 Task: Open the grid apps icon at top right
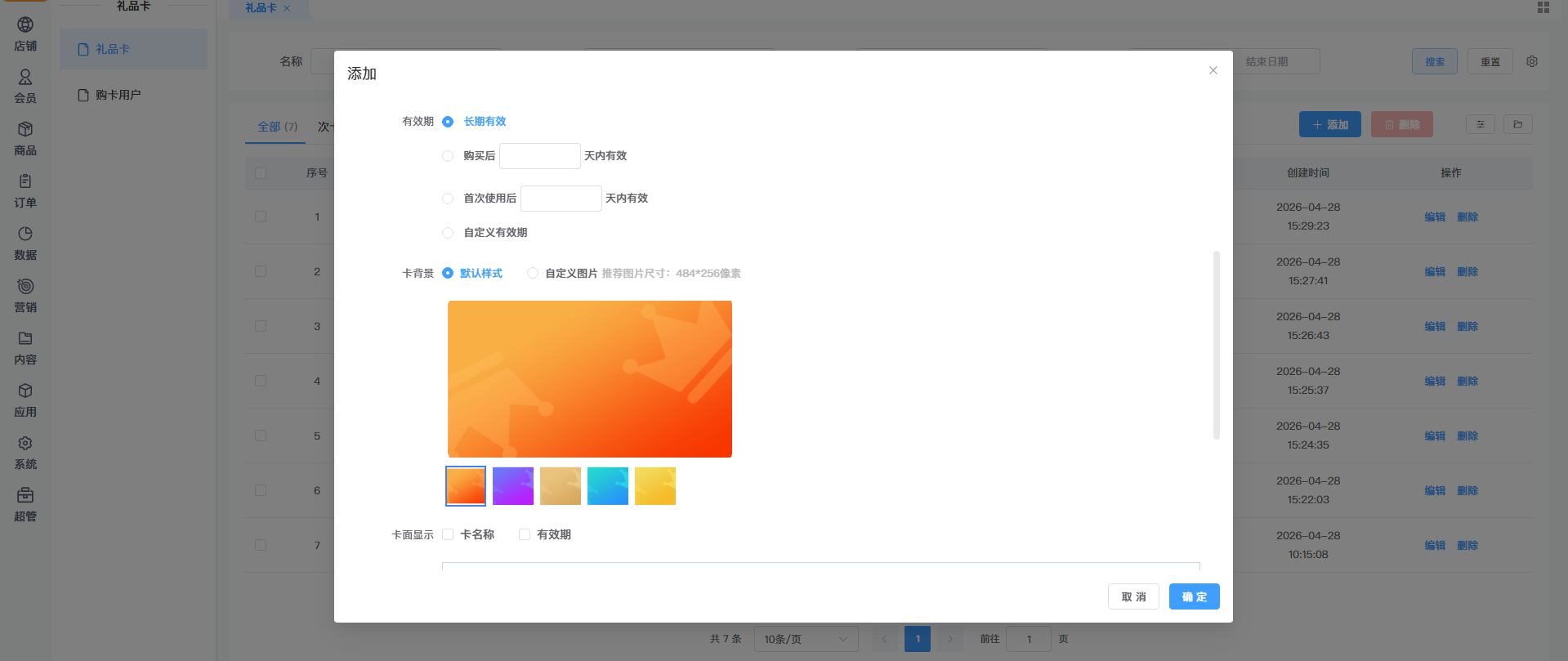click(1543, 7)
